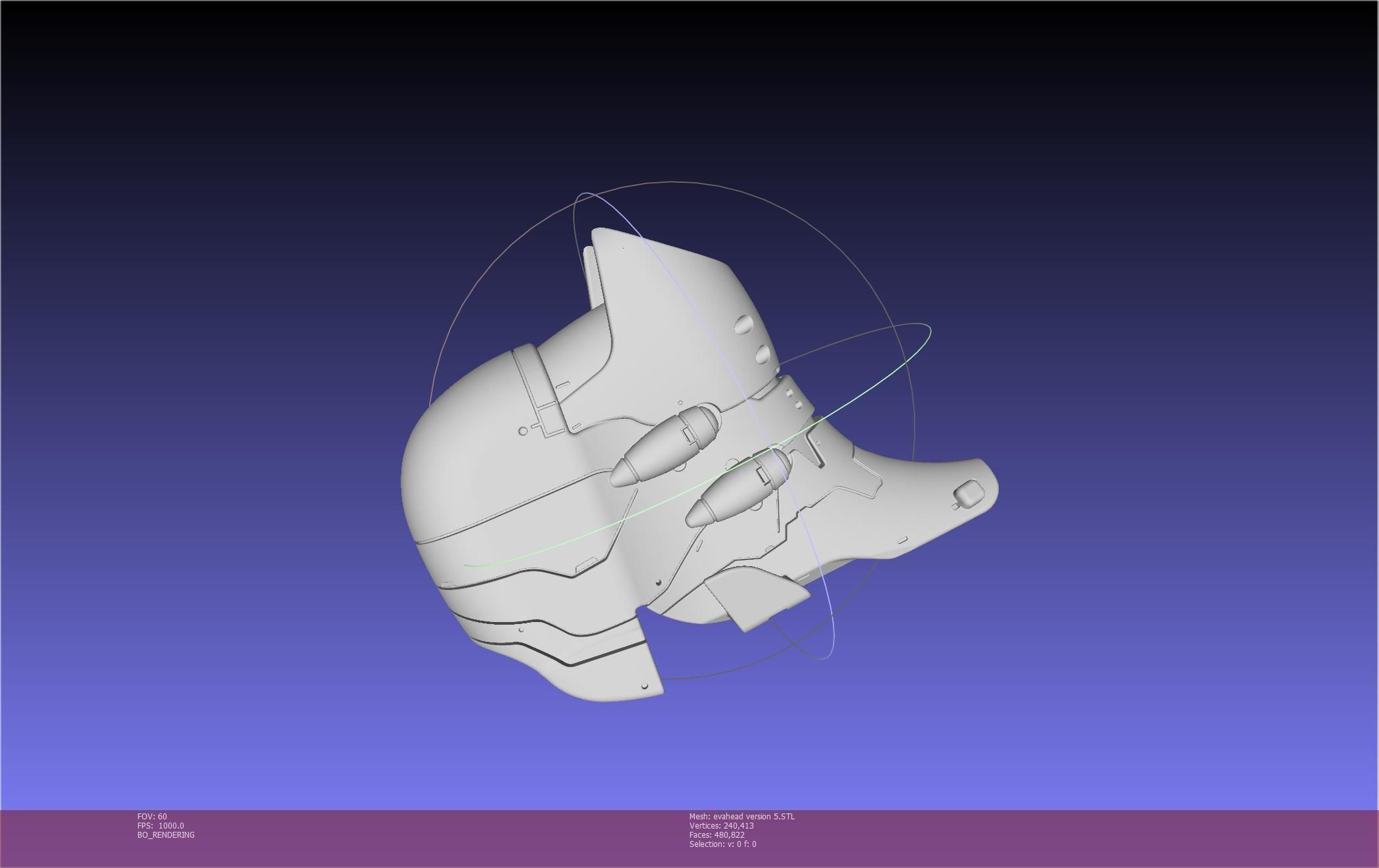Viewport: 1379px width, 868px height.
Task: Select the Faces: 480,822 text
Action: 716,834
